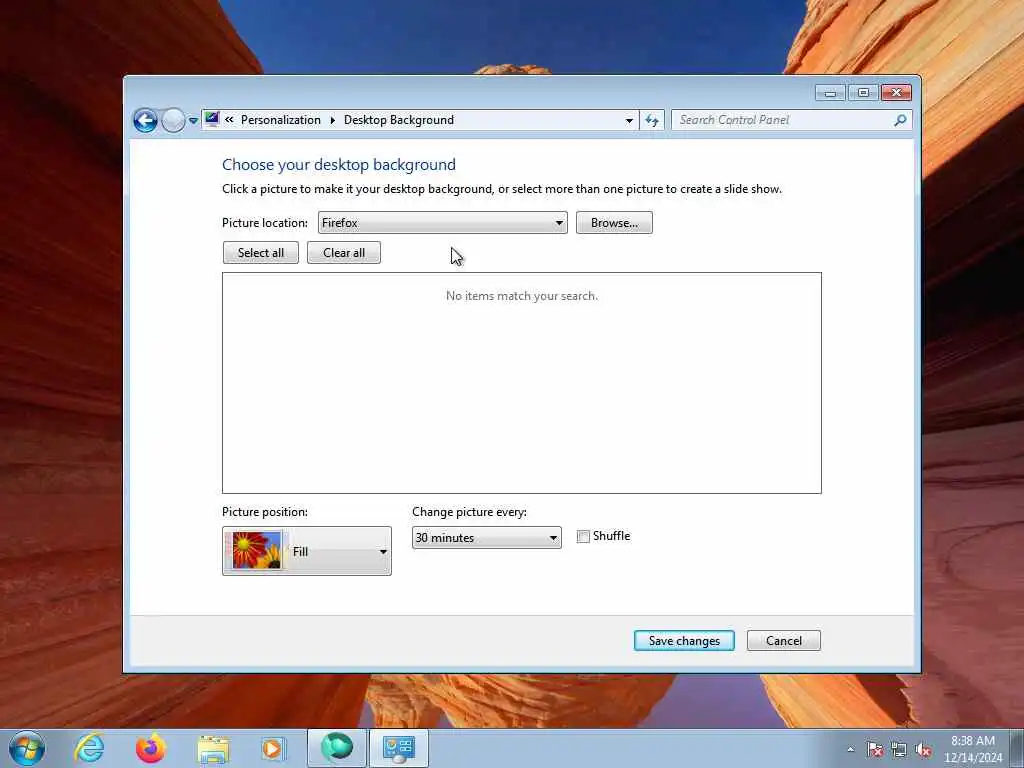1024x768 pixels.
Task: Open Windows Explorer folder icon in taskbar
Action: click(x=213, y=748)
